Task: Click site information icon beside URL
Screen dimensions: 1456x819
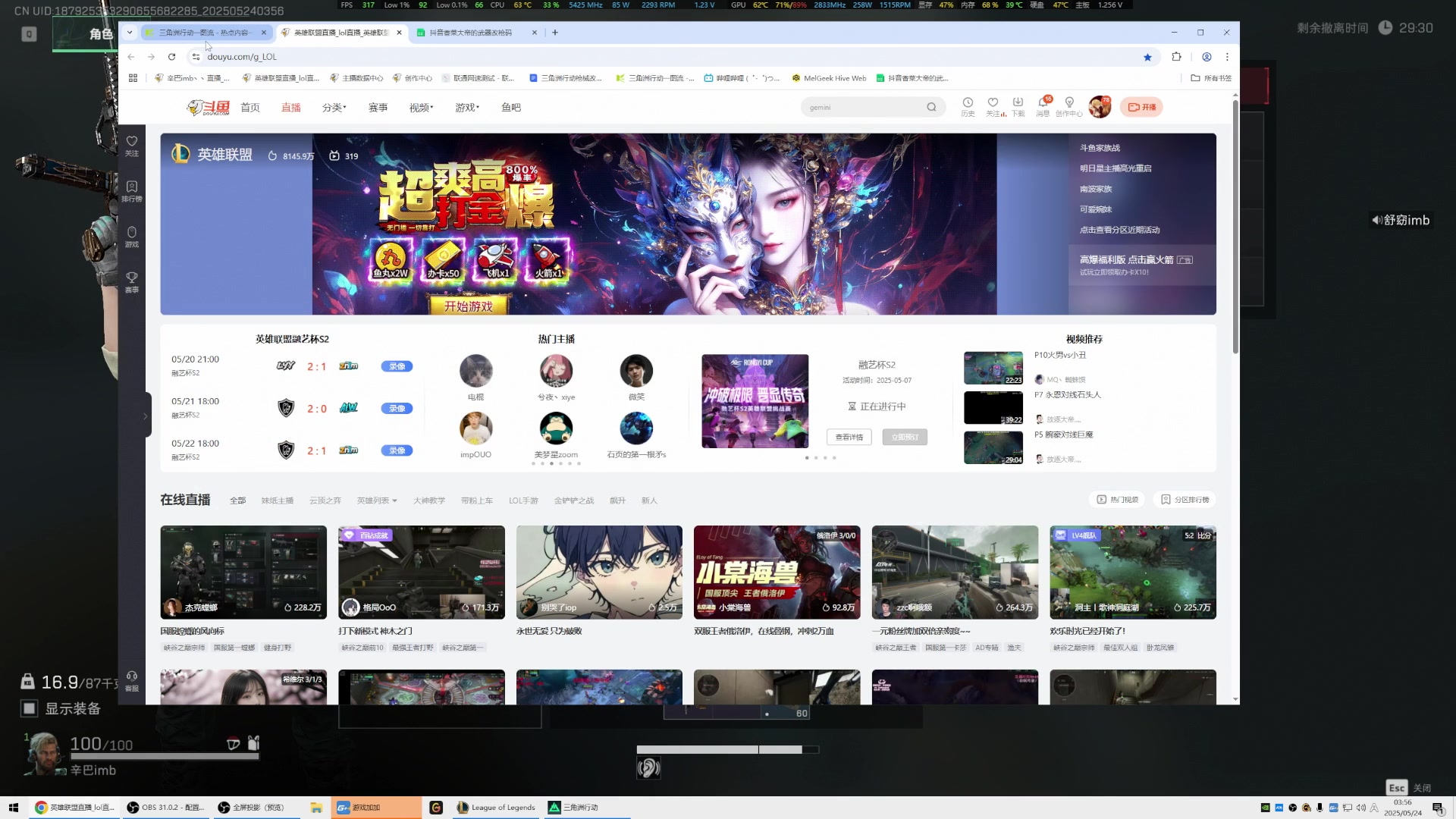Action: point(196,57)
